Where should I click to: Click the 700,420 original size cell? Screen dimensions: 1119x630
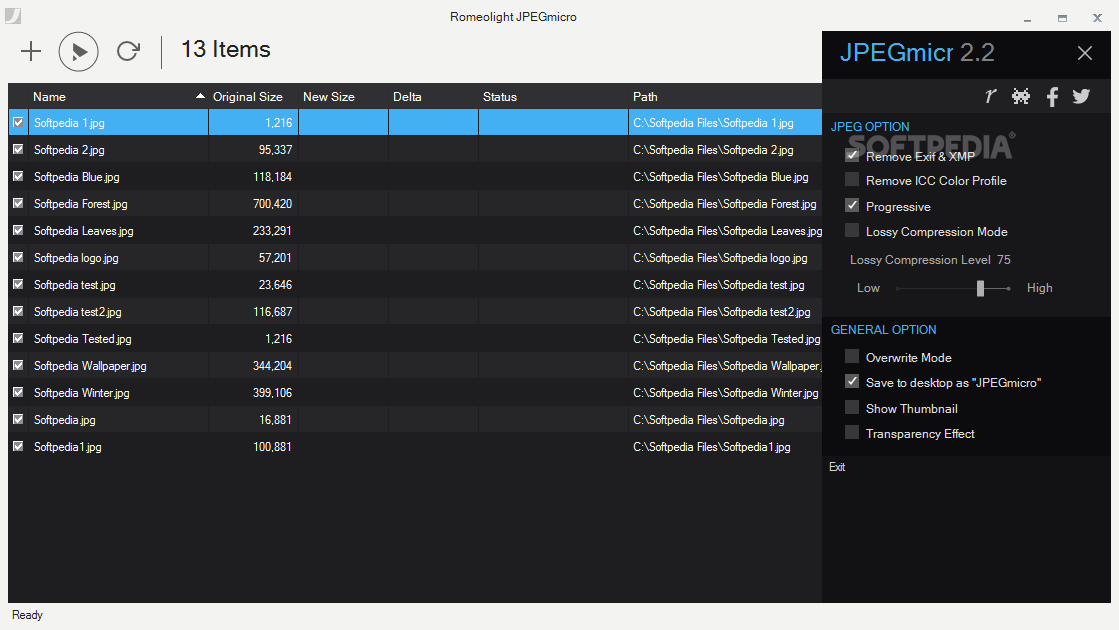(272, 203)
